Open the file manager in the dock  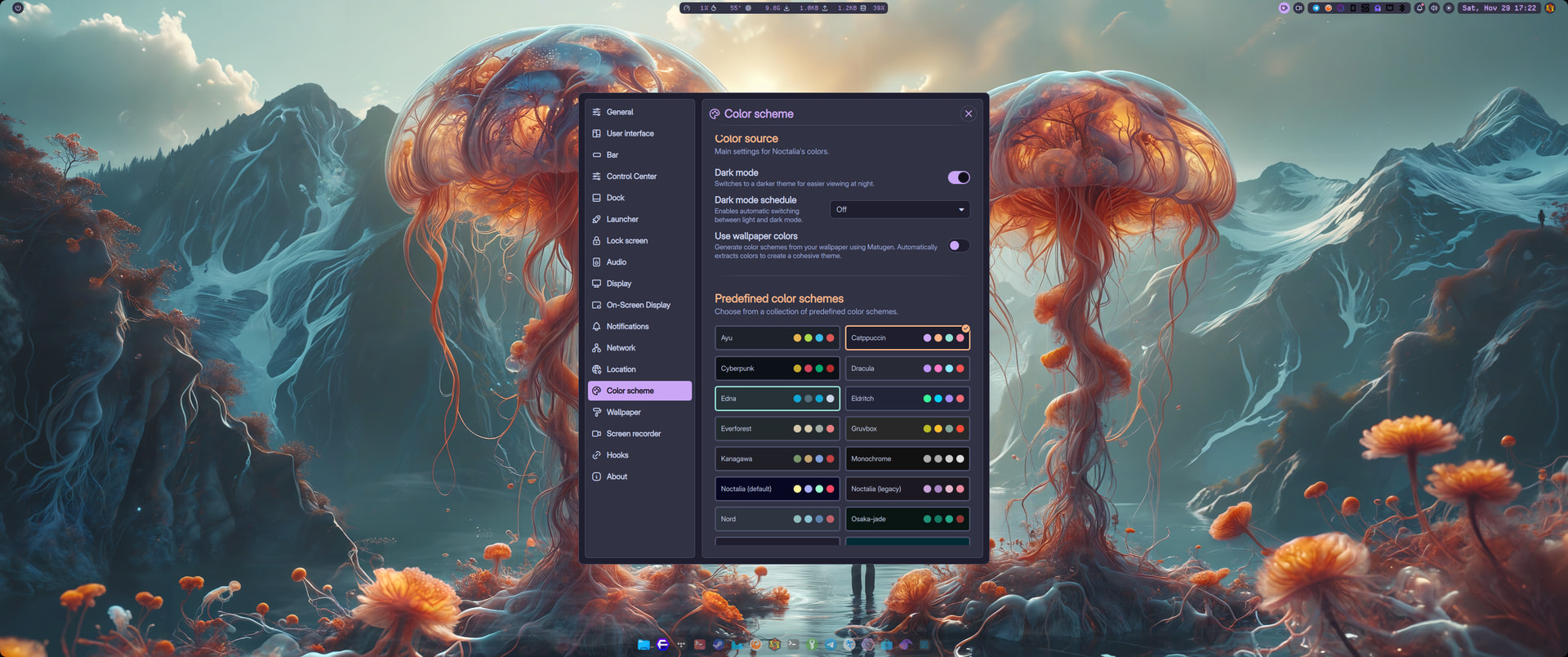(644, 645)
